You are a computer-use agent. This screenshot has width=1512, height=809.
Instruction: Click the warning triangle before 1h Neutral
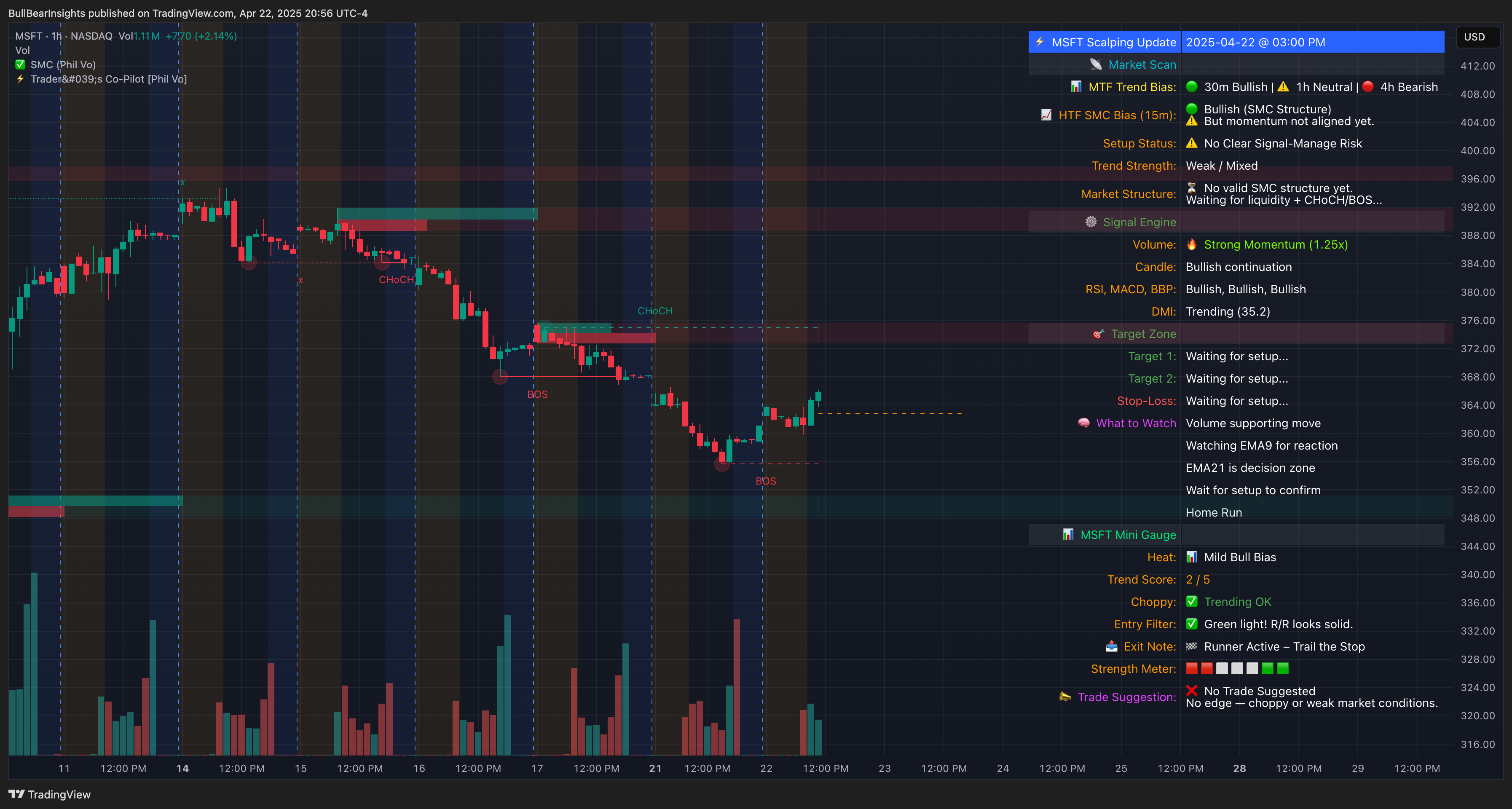tap(1284, 87)
